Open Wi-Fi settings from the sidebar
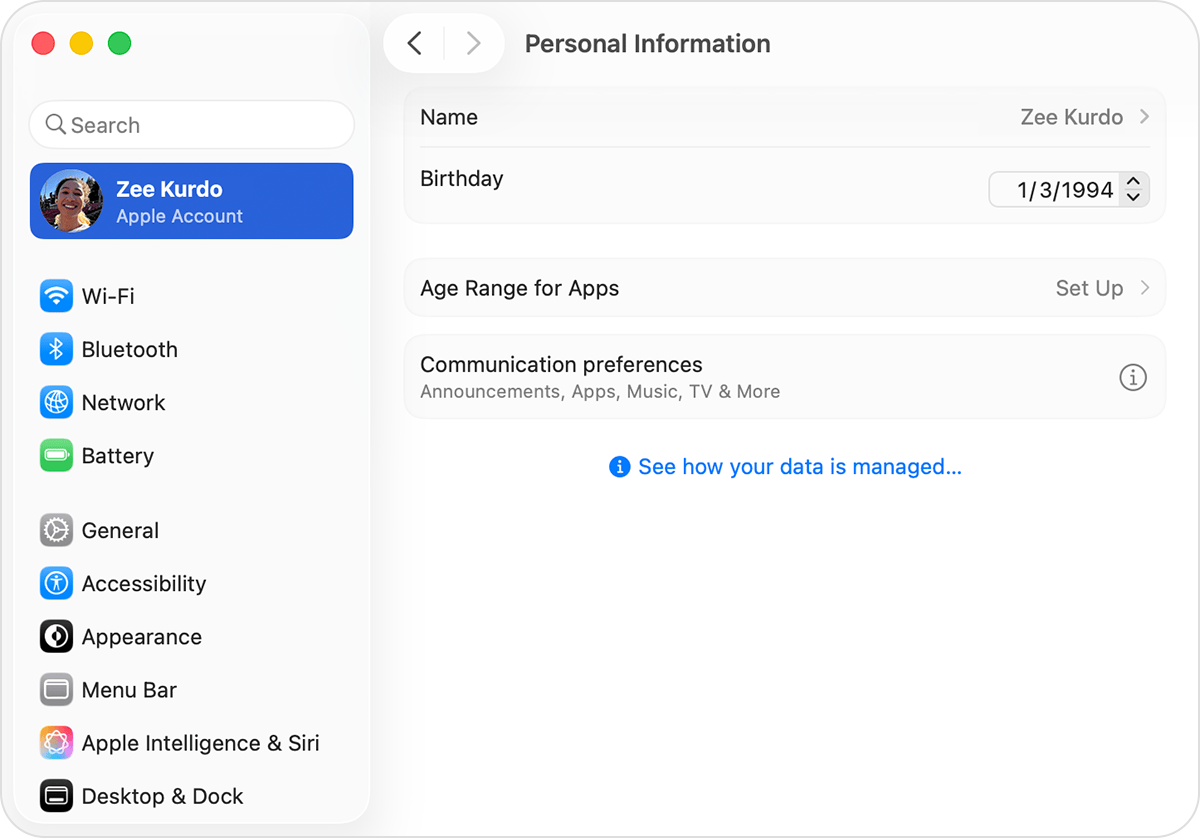Image resolution: width=1200 pixels, height=838 pixels. coord(109,296)
